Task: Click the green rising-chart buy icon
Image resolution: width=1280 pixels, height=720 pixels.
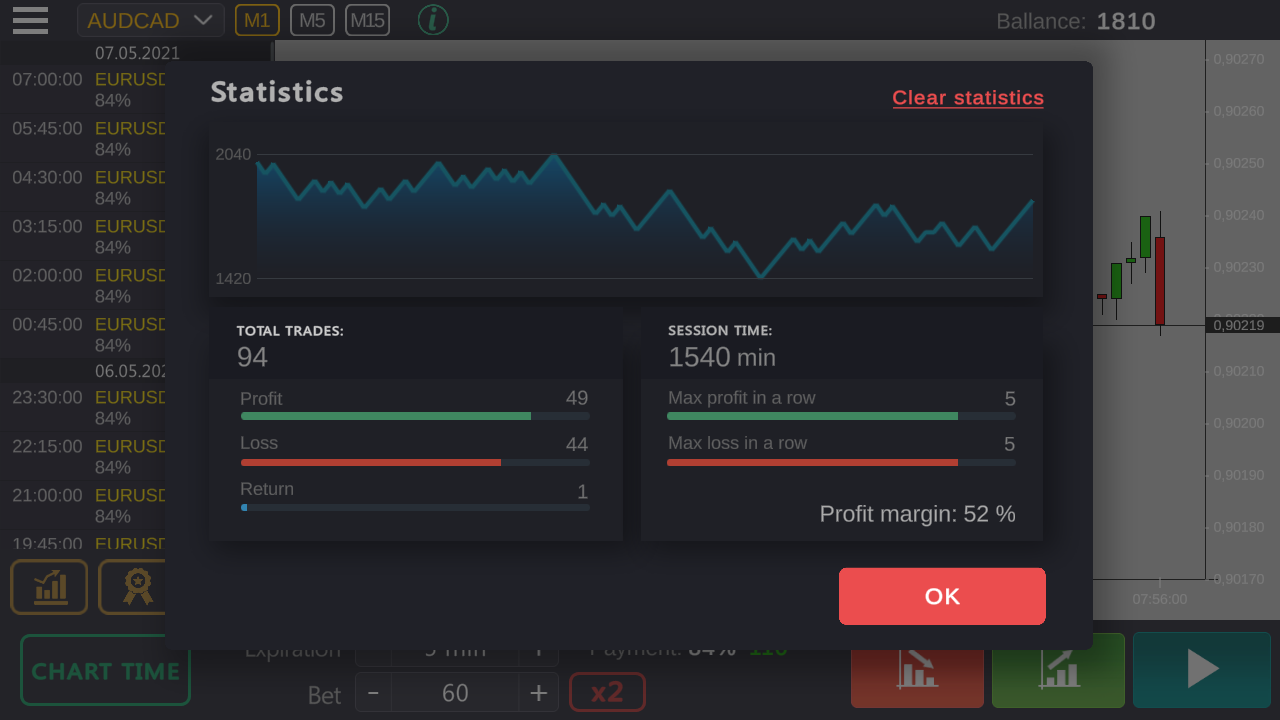Action: pyautogui.click(x=1058, y=669)
